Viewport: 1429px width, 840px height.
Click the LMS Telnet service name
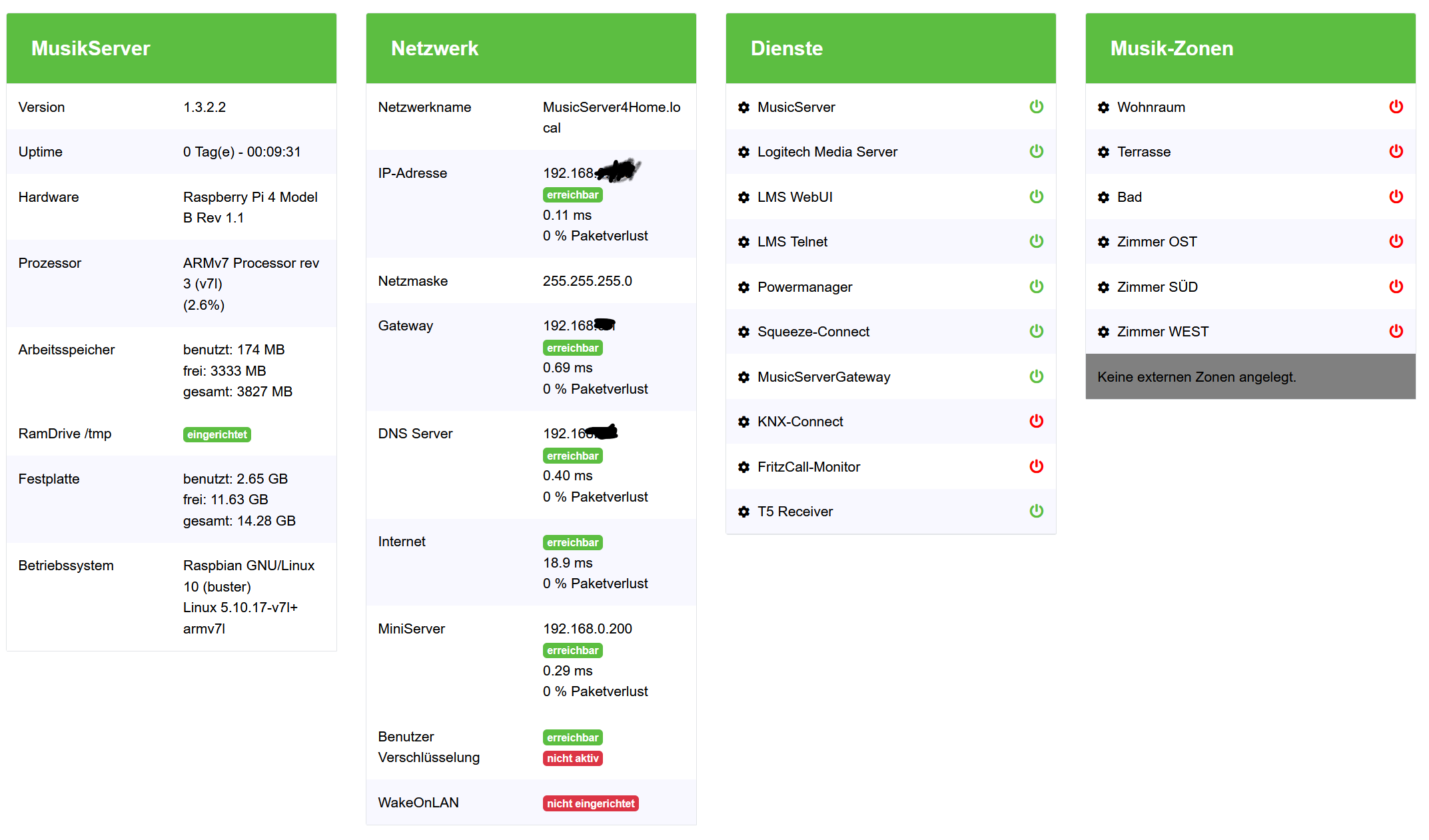792,242
